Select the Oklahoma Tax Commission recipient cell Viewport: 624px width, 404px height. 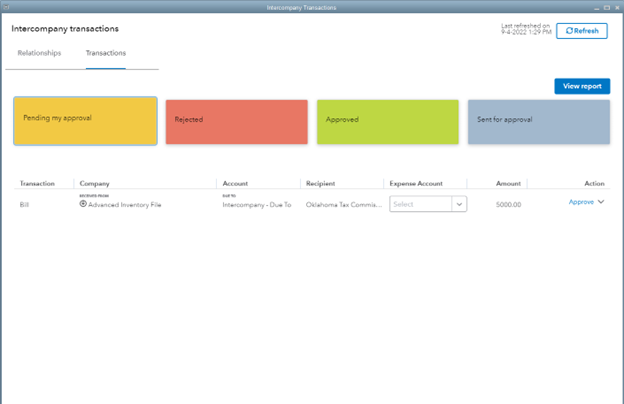click(x=342, y=204)
